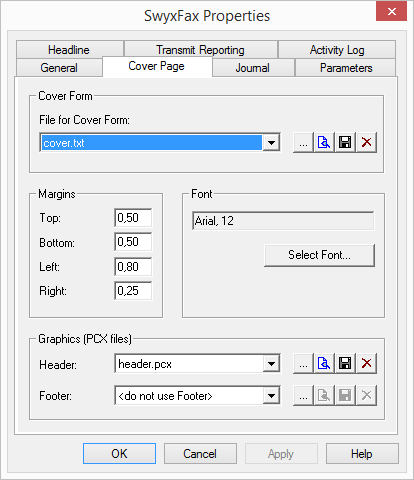Confirm with the OK button

(119, 454)
